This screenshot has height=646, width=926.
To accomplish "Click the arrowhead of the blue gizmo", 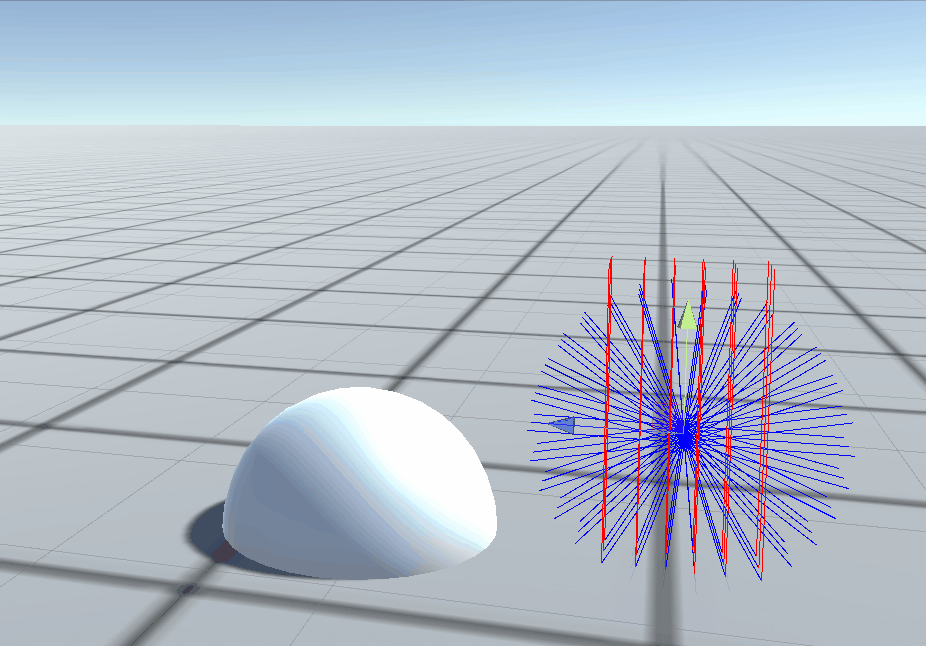I will [x=560, y=422].
